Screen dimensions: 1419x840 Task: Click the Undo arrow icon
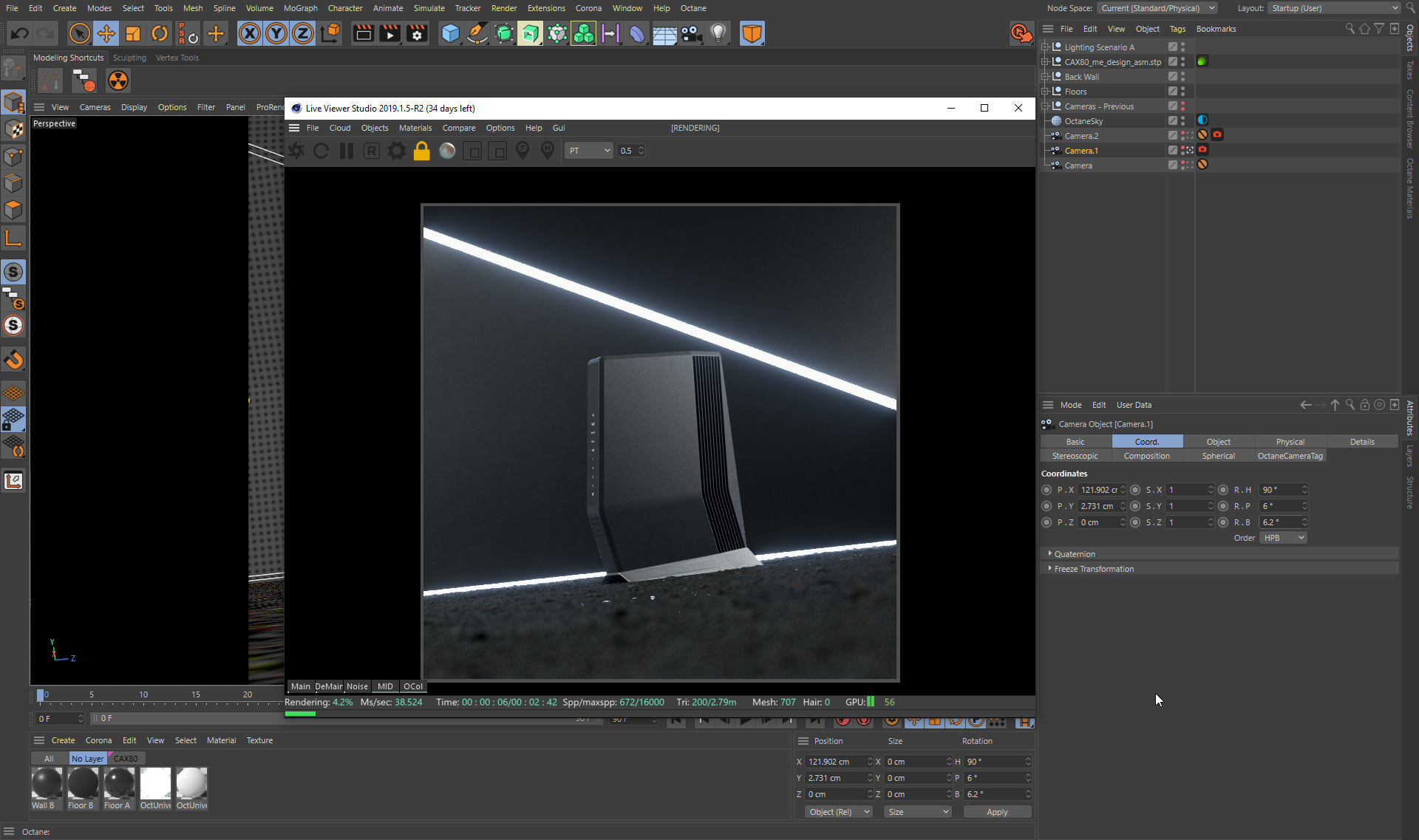tap(20, 33)
